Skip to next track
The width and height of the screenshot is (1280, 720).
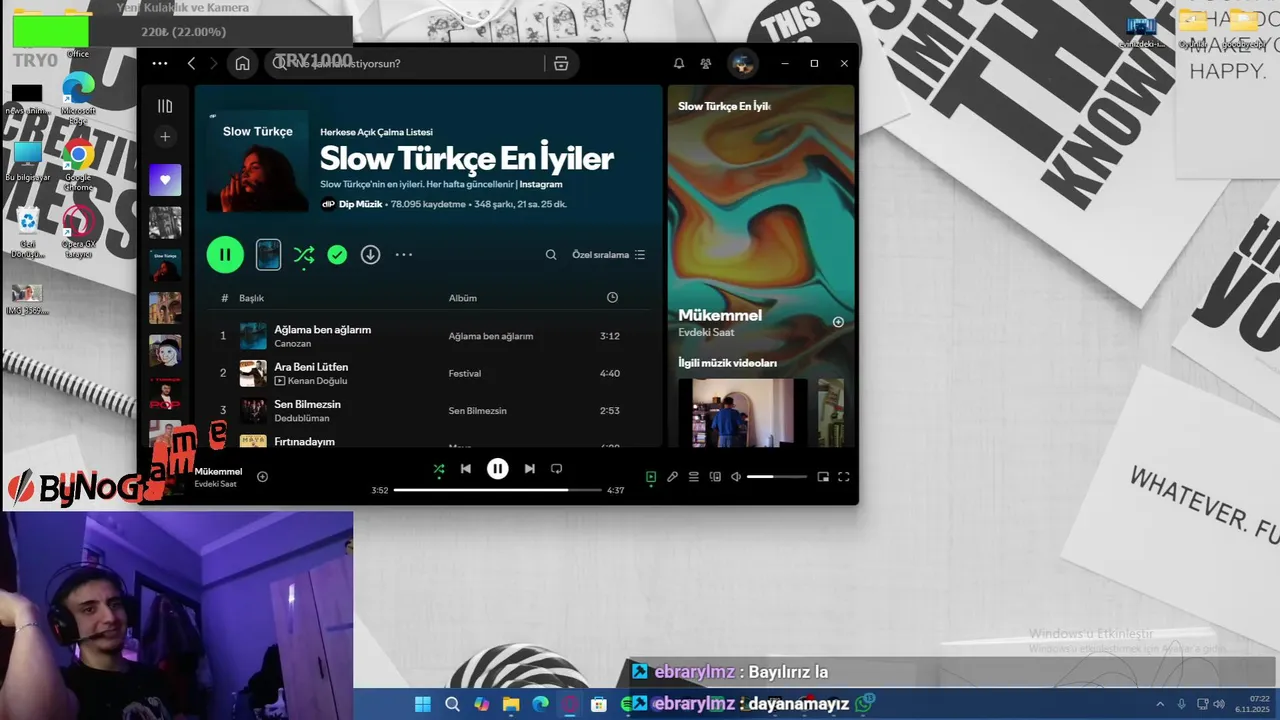pyautogui.click(x=529, y=468)
